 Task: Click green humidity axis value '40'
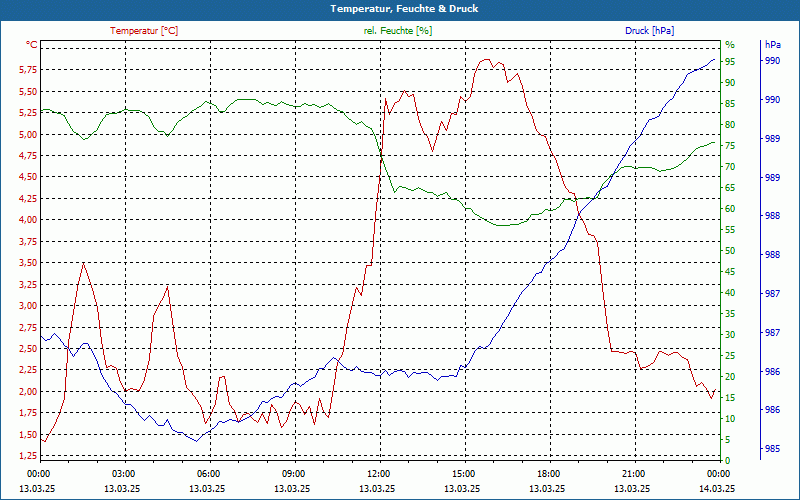tap(730, 293)
